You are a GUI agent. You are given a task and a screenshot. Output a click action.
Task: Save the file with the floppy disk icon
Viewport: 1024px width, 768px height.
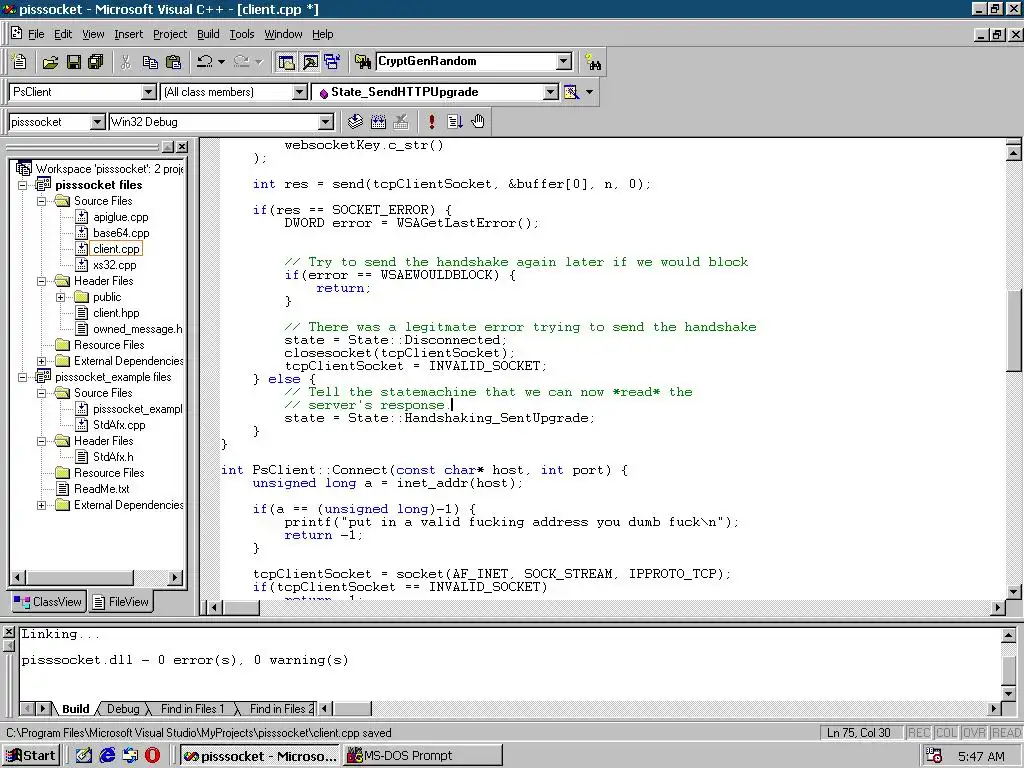pyautogui.click(x=74, y=62)
